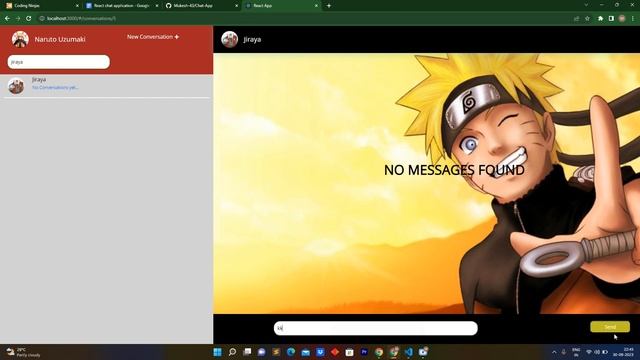Open Windows taskbar search
The width and height of the screenshot is (640, 360).
(x=232, y=352)
